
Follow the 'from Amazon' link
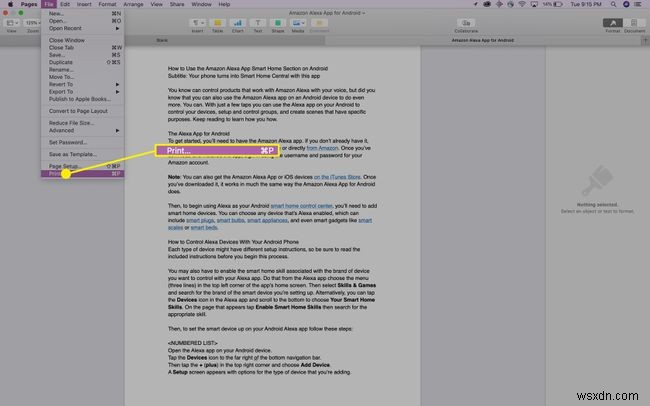tap(322, 148)
